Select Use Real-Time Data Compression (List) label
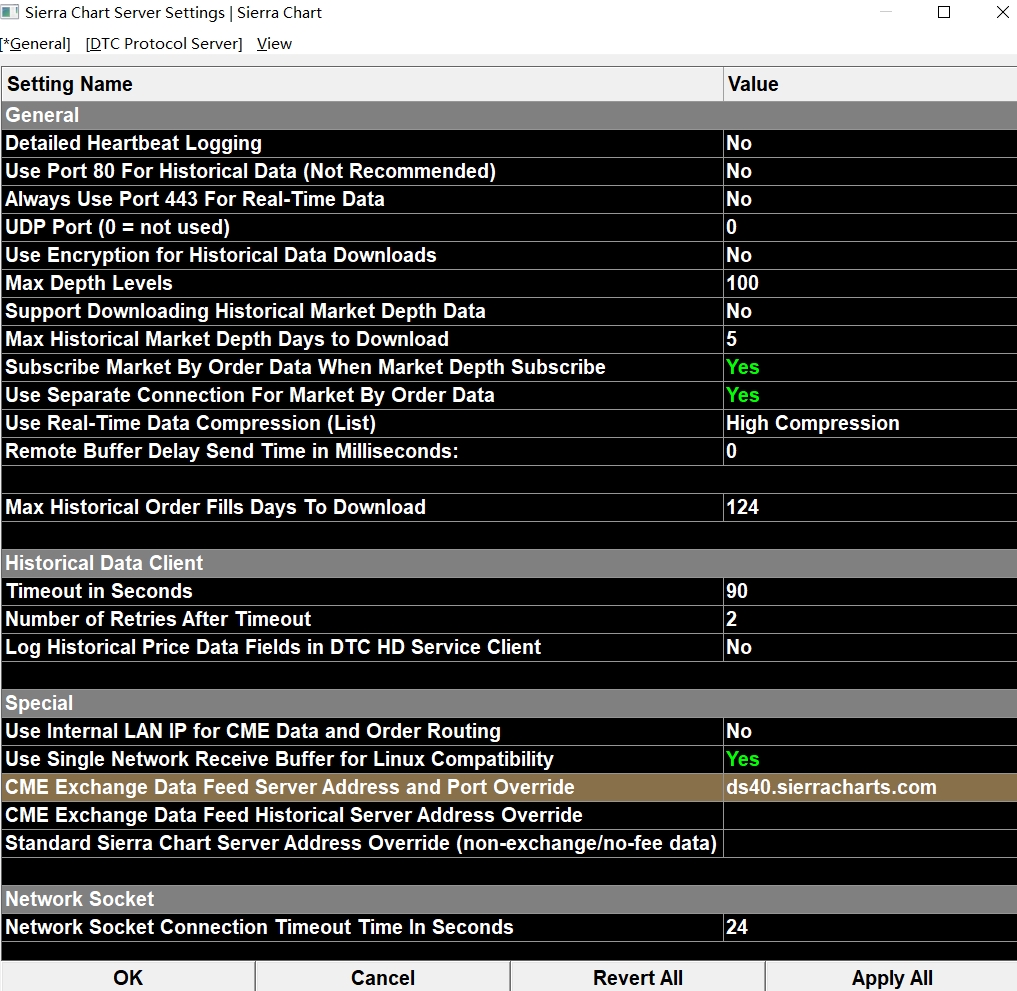This screenshot has height=991, width=1017. (191, 423)
